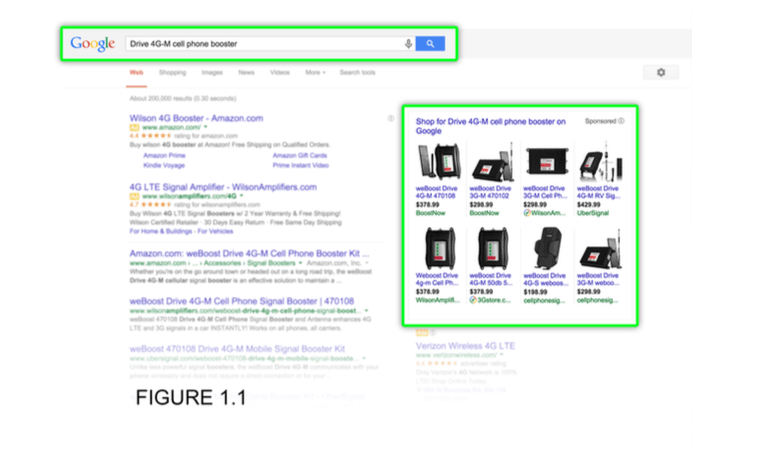The width and height of the screenshot is (781, 460).
Task: Expand arrow after Signal Boosters breadcrumb
Action: pyautogui.click(x=300, y=263)
